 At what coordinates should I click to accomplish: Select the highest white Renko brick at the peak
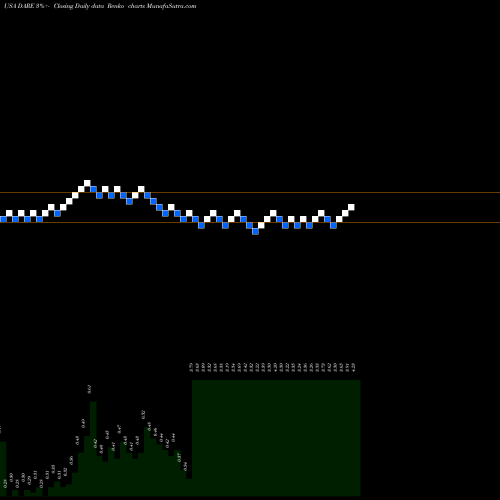click(87, 183)
